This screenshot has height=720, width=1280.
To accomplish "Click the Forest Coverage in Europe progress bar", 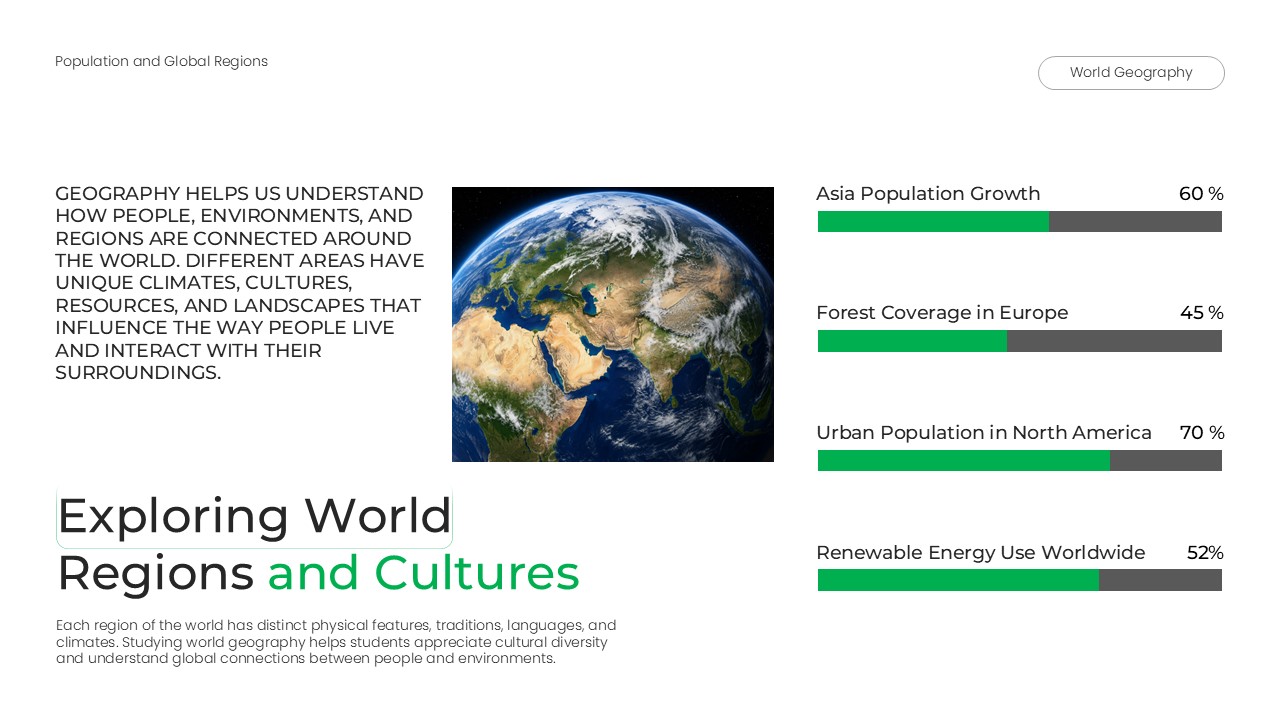I will (x=1020, y=341).
